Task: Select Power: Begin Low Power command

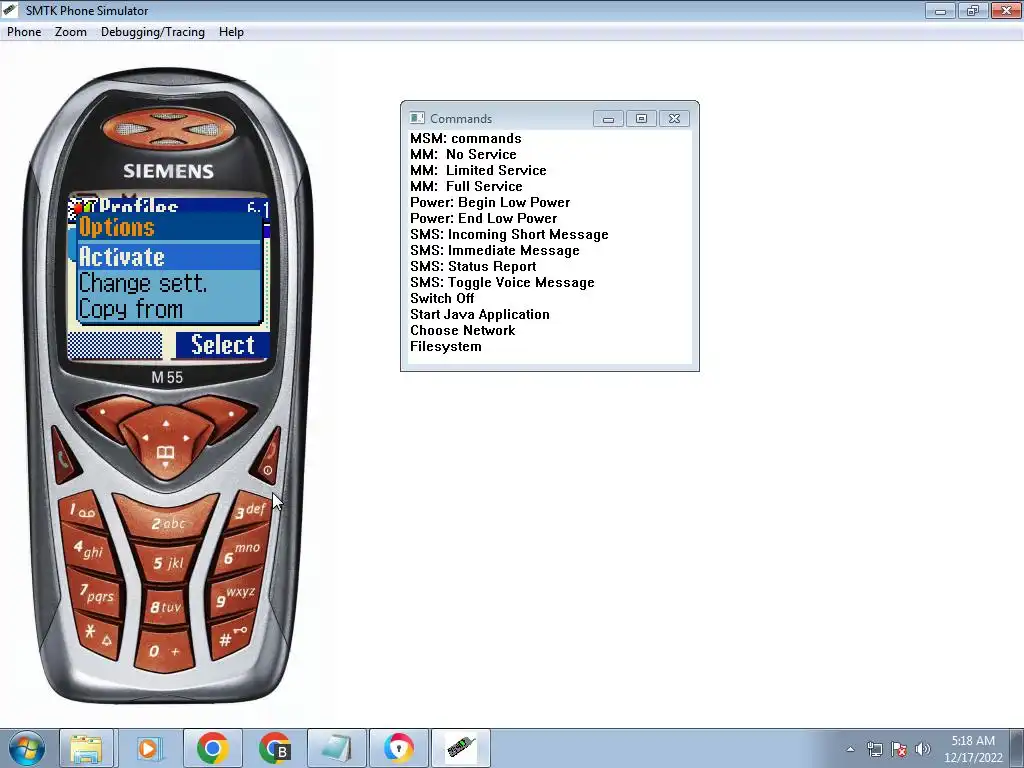Action: 490,202
